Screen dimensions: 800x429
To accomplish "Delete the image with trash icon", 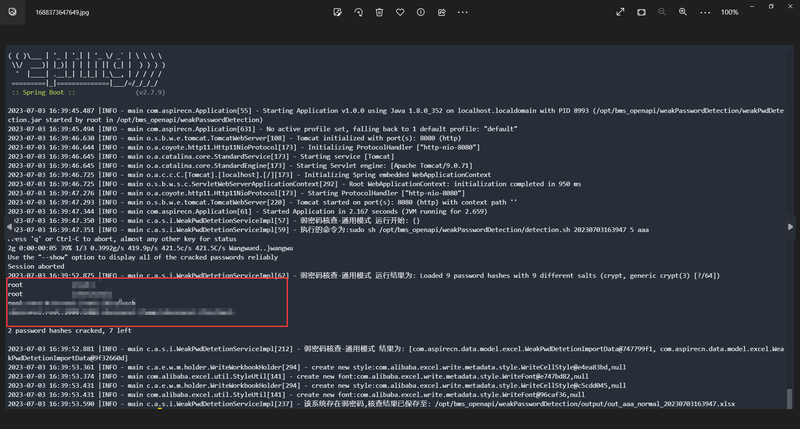I will pyautogui.click(x=379, y=12).
